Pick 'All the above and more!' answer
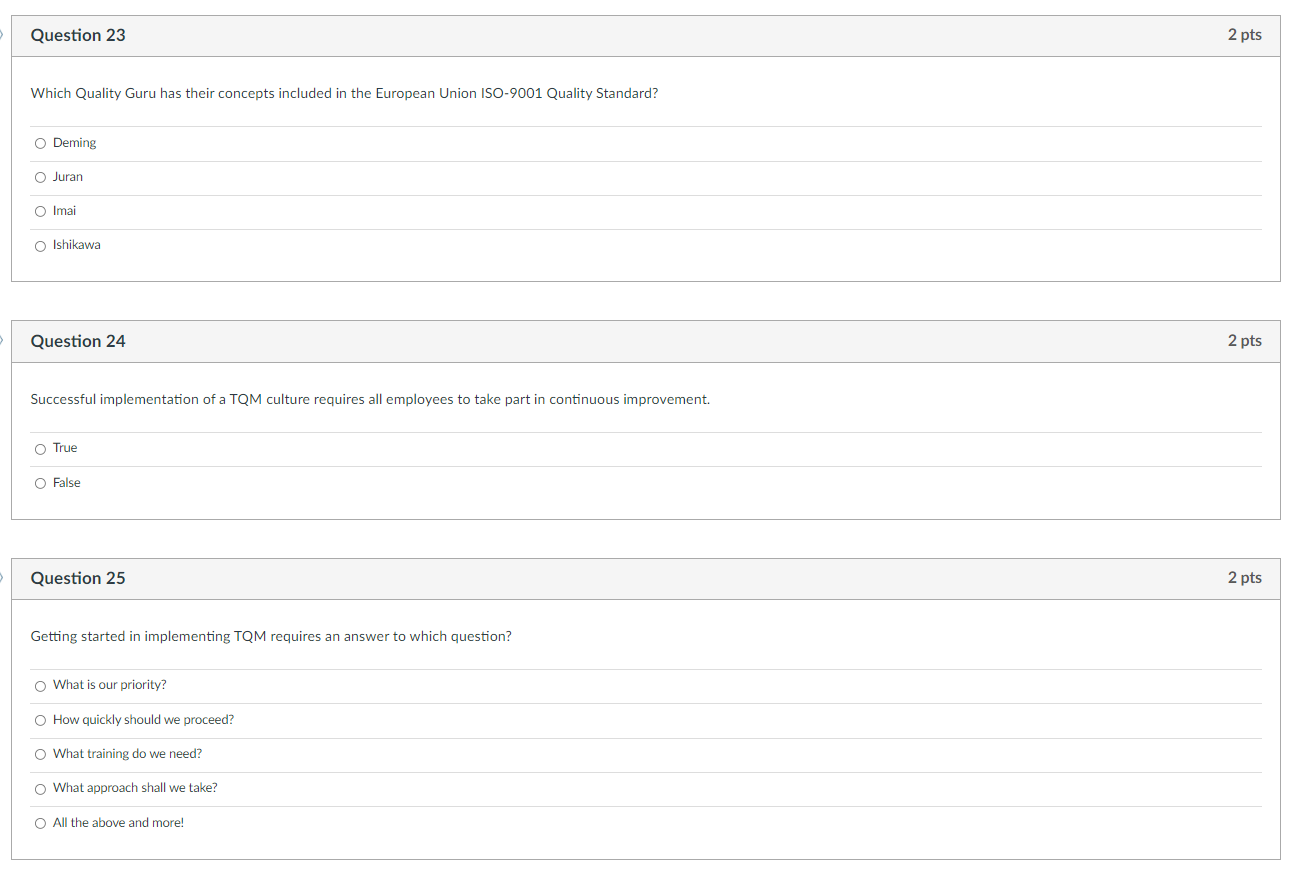The height and width of the screenshot is (872, 1301). [x=40, y=822]
